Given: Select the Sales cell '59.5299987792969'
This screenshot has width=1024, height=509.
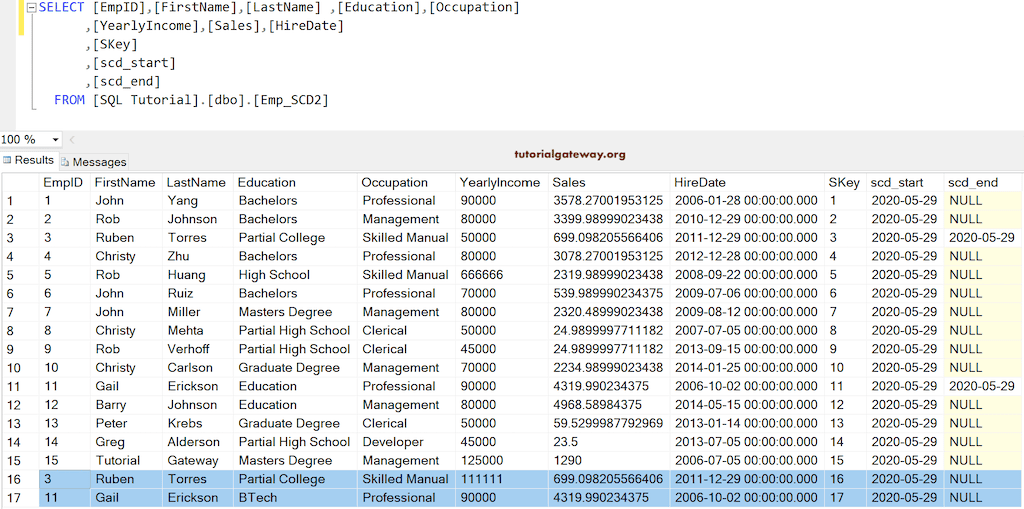Looking at the screenshot, I should (x=607, y=423).
